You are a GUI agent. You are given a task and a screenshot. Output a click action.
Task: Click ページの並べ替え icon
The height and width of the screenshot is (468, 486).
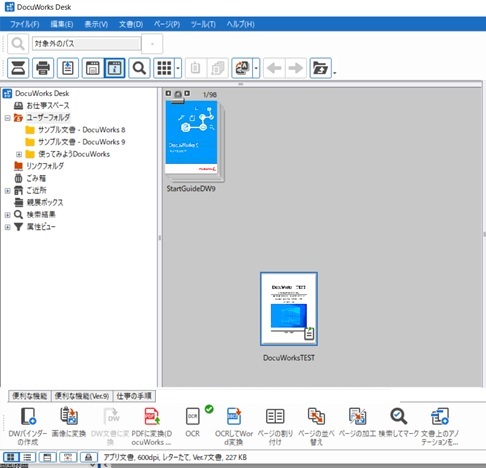tap(316, 416)
